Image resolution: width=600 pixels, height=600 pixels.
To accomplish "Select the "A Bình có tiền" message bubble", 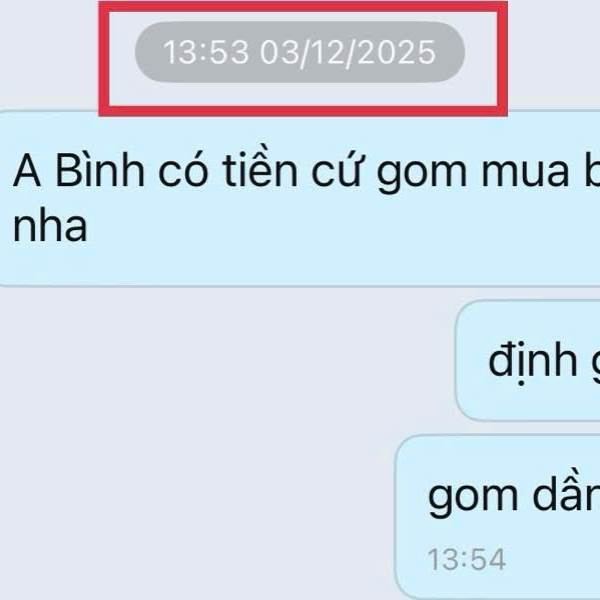I will tap(300, 198).
